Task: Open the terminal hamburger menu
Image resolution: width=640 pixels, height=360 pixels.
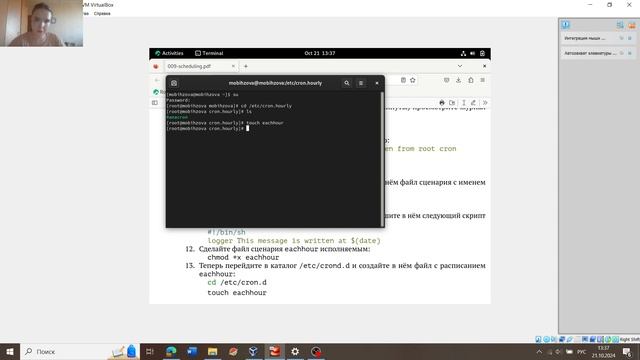Action: (361, 83)
